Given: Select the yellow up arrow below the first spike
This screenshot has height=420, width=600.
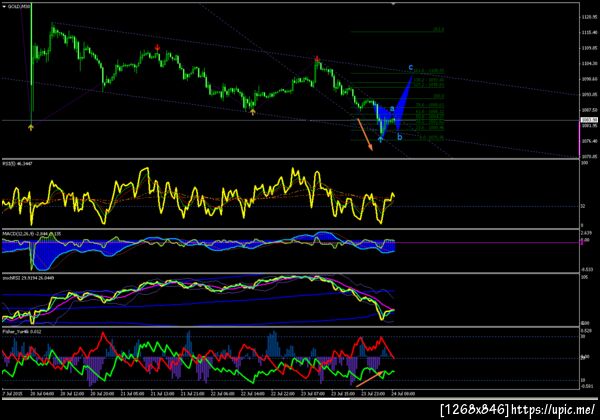Looking at the screenshot, I should [x=31, y=127].
